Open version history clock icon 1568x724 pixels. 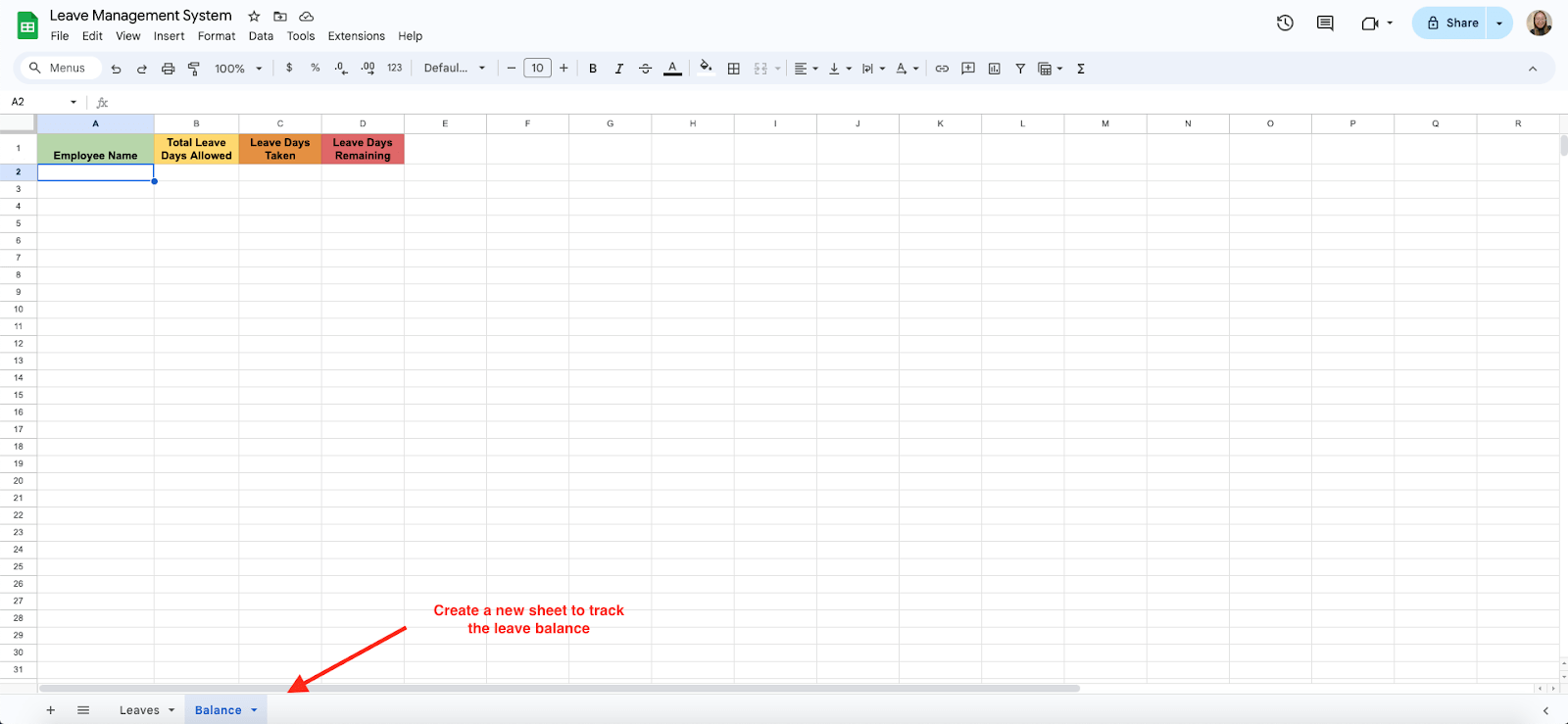pyautogui.click(x=1285, y=23)
